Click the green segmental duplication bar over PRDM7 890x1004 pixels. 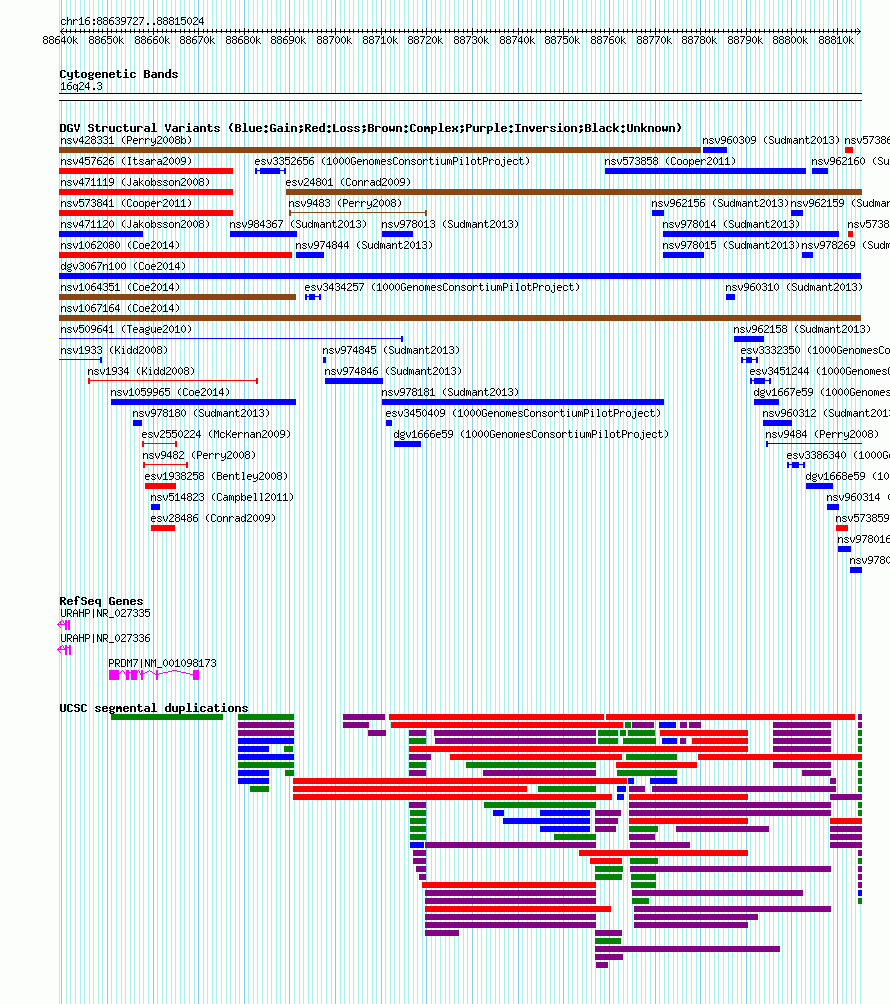click(x=166, y=717)
